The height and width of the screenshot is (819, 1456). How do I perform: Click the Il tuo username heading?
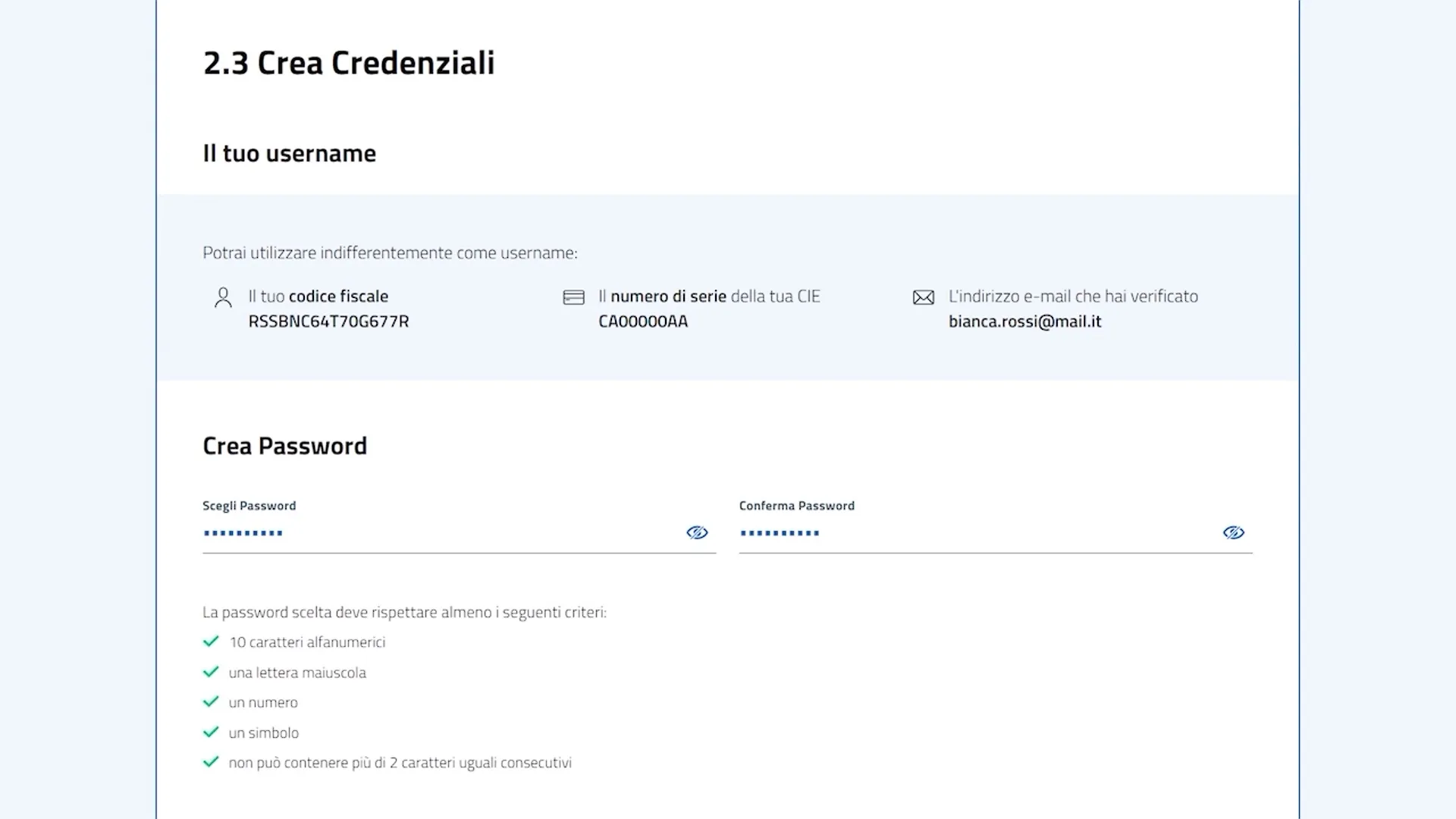[x=289, y=153]
